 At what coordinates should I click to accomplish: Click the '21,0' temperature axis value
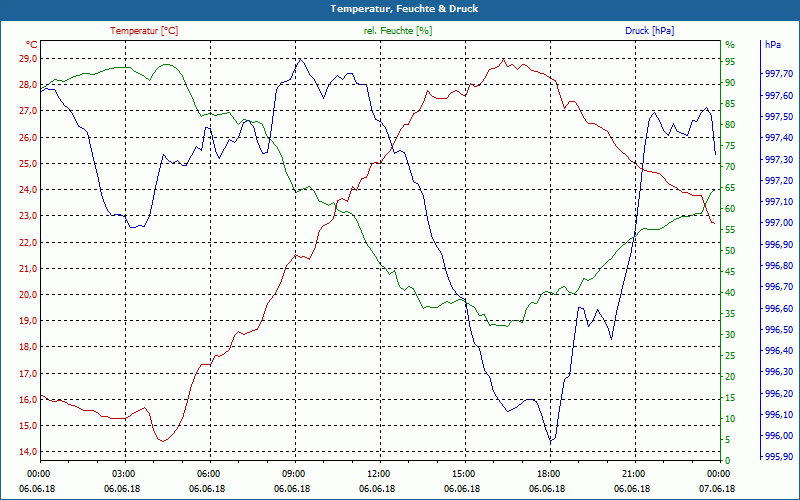(28, 268)
